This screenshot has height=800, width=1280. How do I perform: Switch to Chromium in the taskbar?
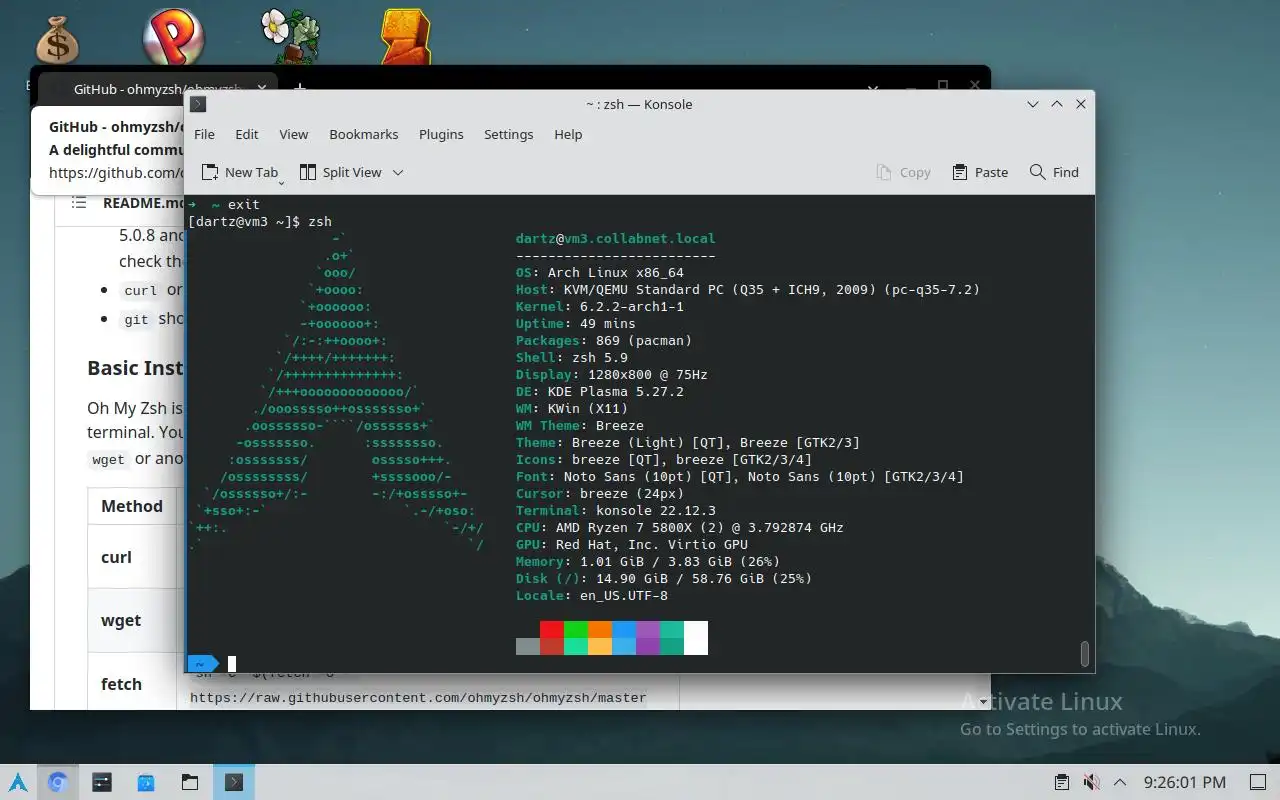58,782
